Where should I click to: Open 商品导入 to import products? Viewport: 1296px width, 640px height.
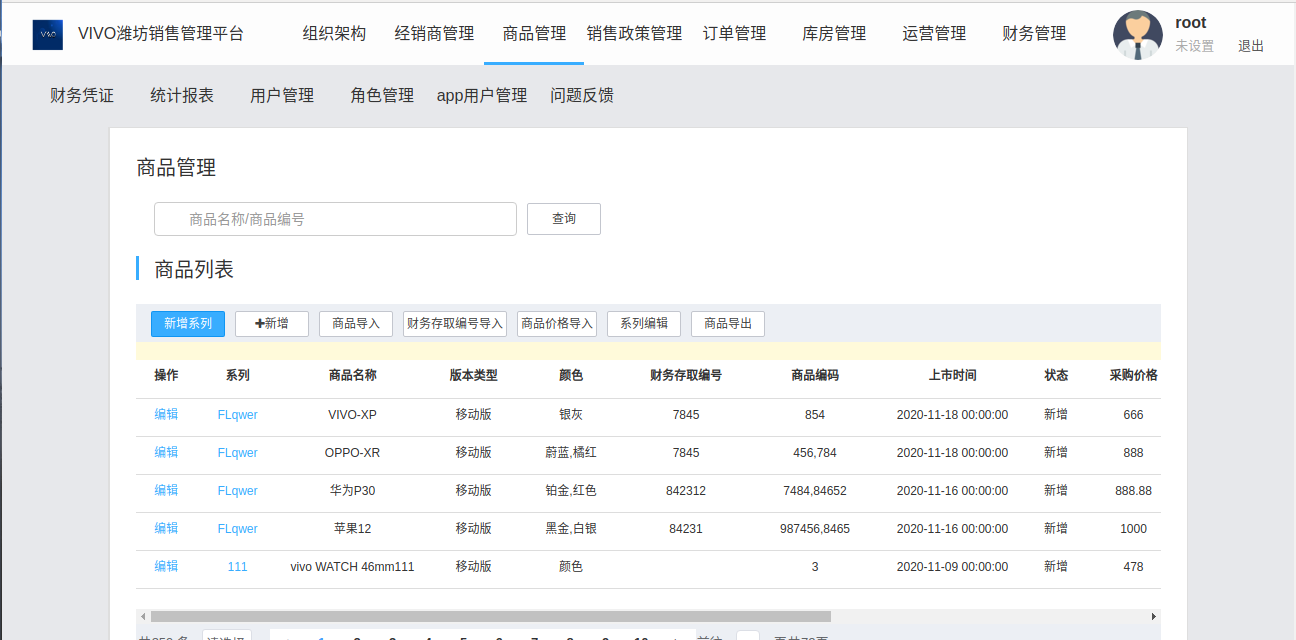356,324
